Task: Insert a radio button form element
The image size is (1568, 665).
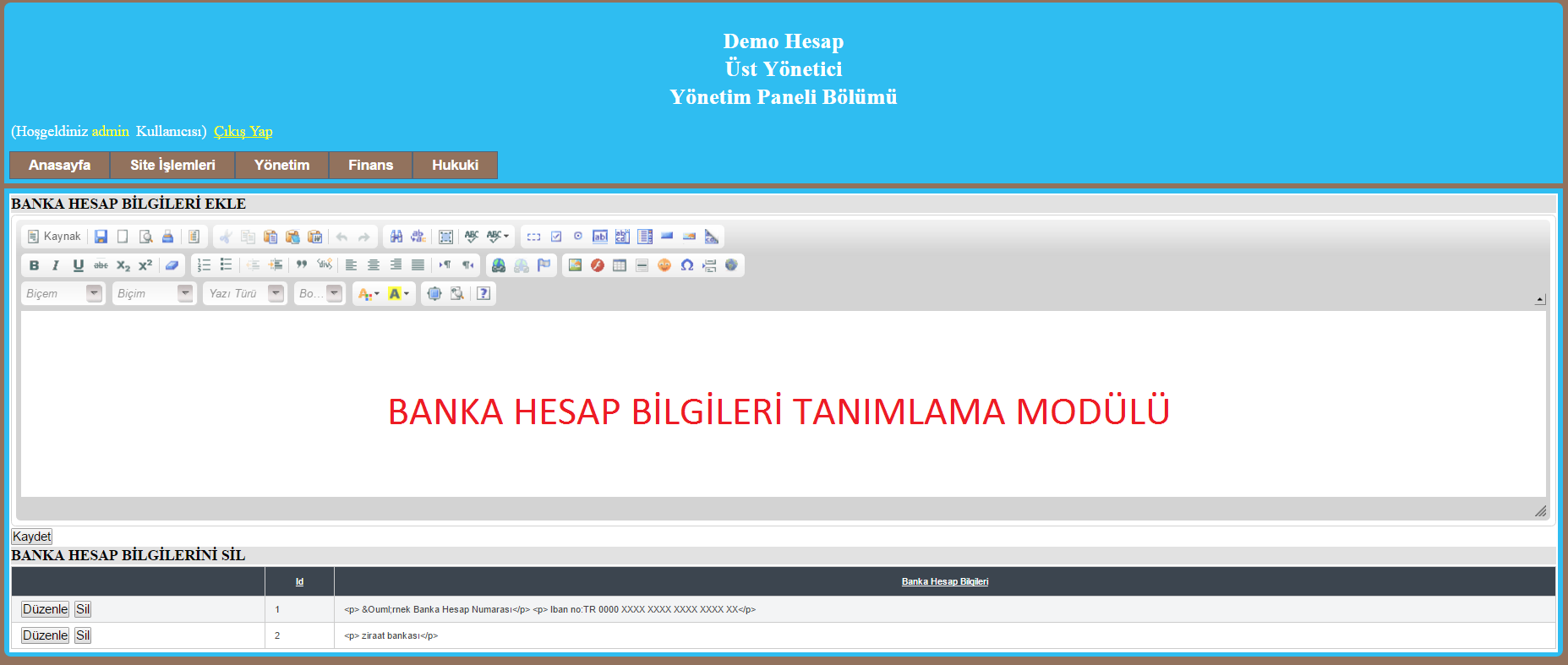Action: (578, 237)
